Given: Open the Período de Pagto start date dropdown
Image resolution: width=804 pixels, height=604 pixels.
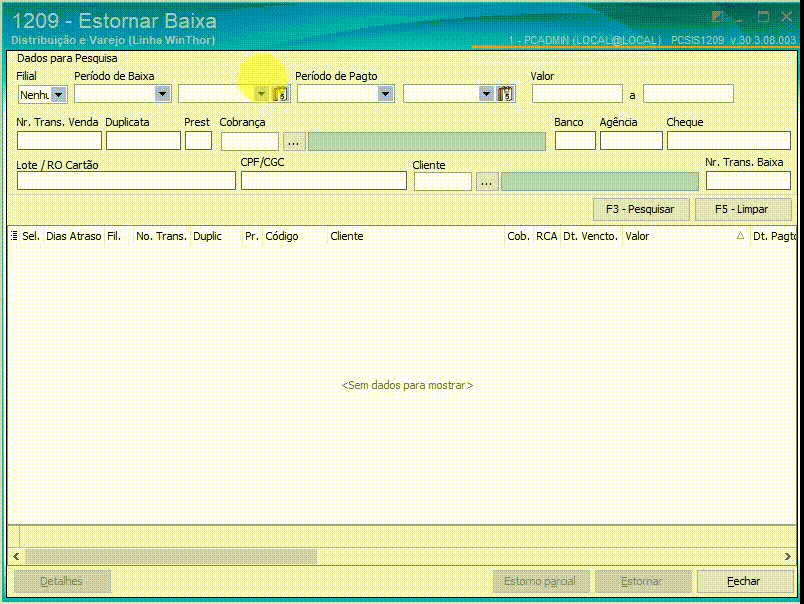Looking at the screenshot, I should click(x=386, y=94).
